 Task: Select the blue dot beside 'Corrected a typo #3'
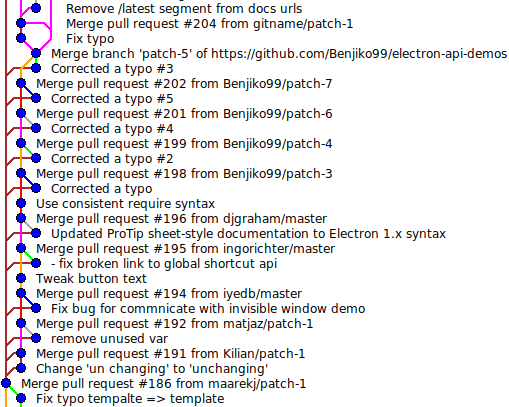[36, 68]
